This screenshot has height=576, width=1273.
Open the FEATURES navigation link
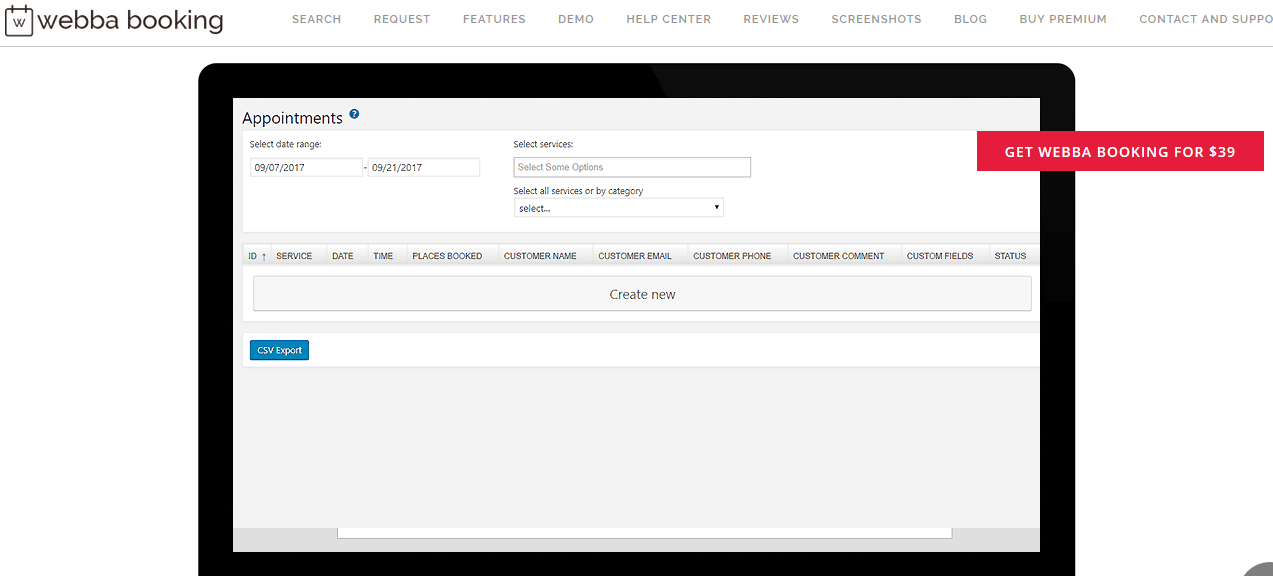click(494, 19)
